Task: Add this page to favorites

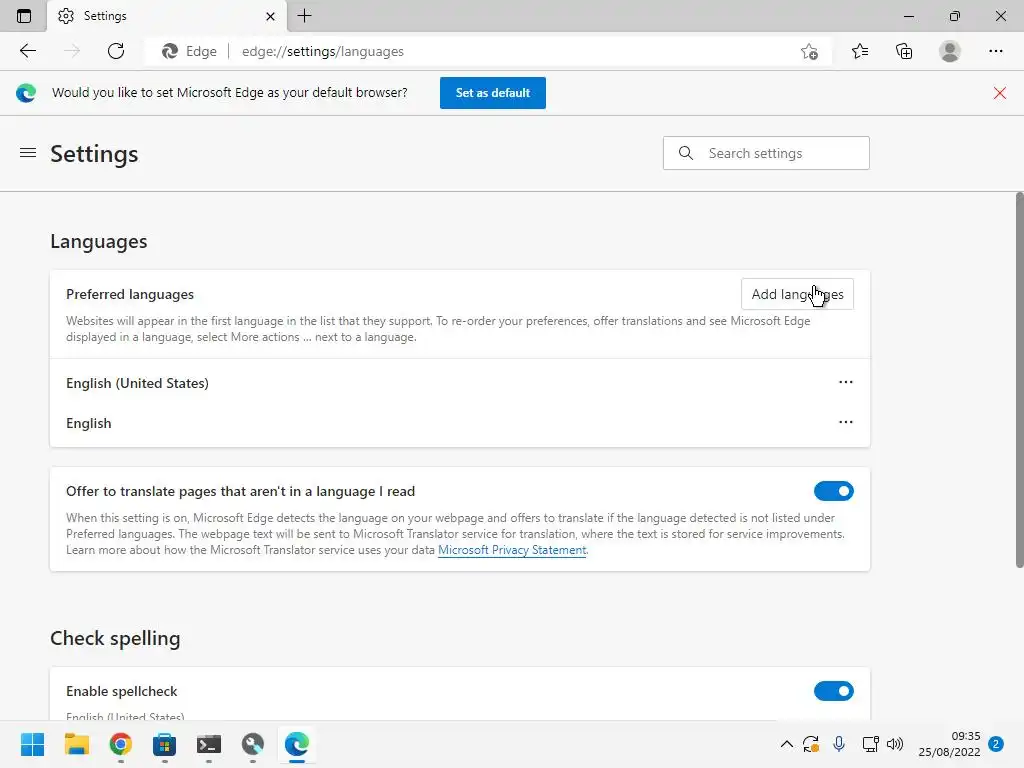Action: [x=809, y=51]
